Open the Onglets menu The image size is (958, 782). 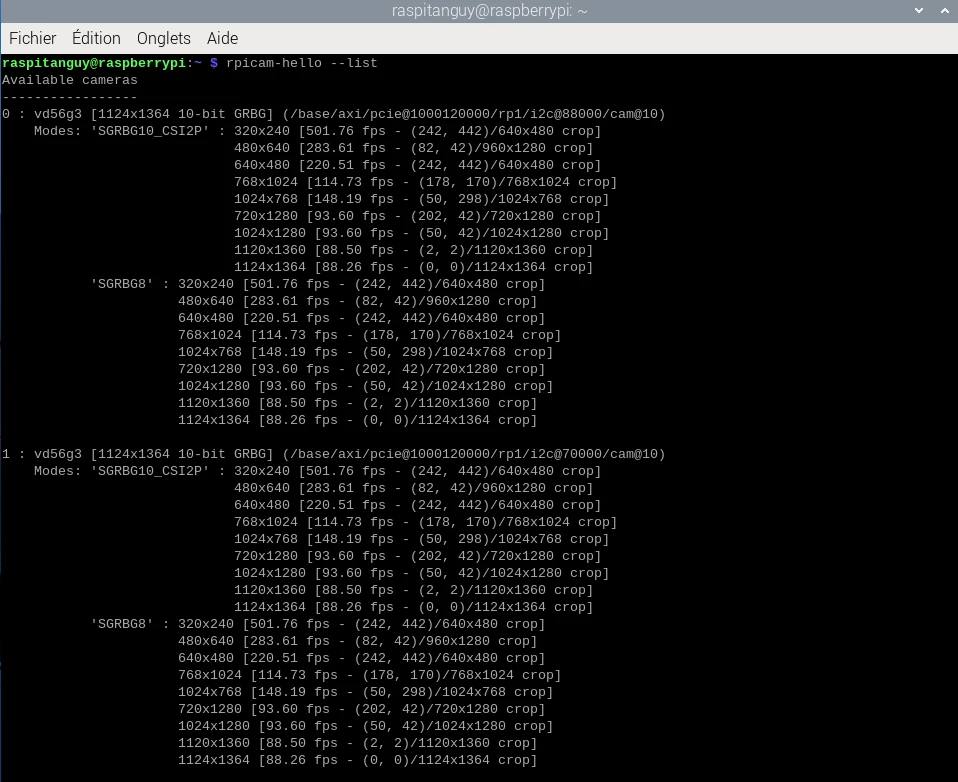[x=164, y=38]
